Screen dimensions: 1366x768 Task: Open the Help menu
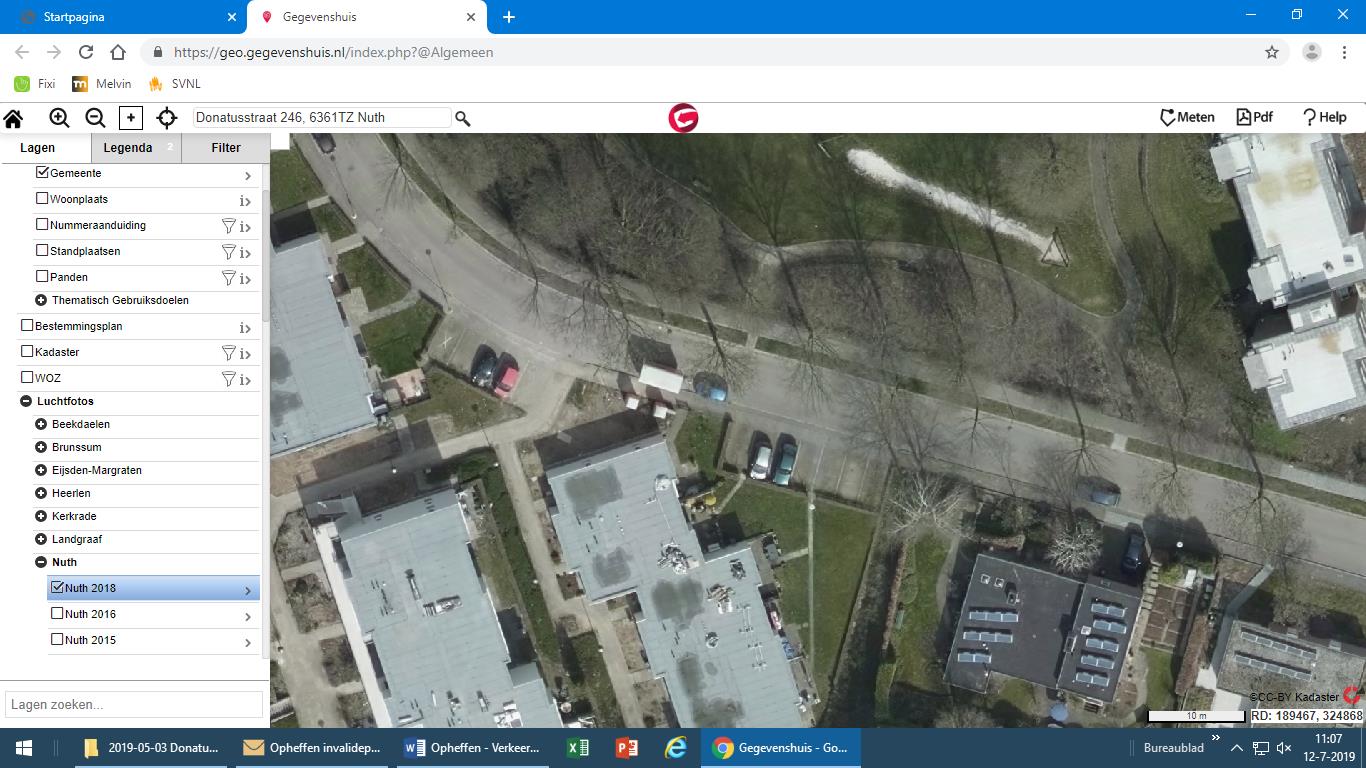coord(1324,117)
